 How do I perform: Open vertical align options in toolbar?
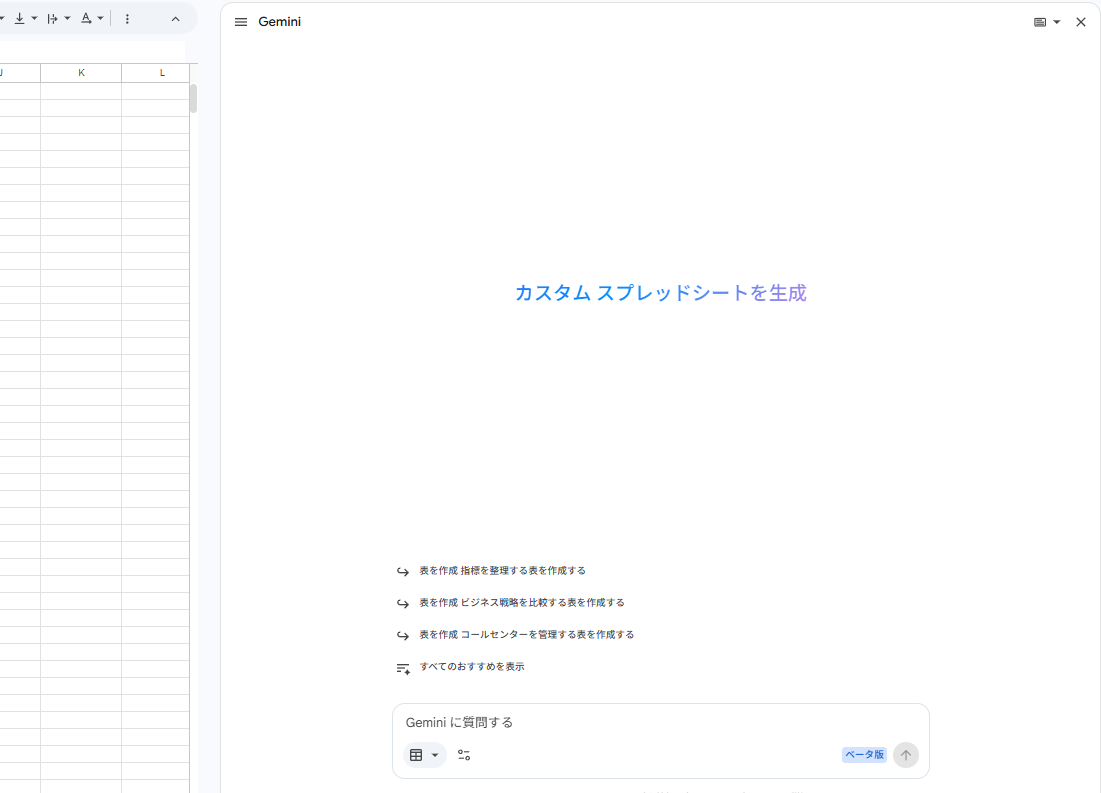tap(20, 18)
